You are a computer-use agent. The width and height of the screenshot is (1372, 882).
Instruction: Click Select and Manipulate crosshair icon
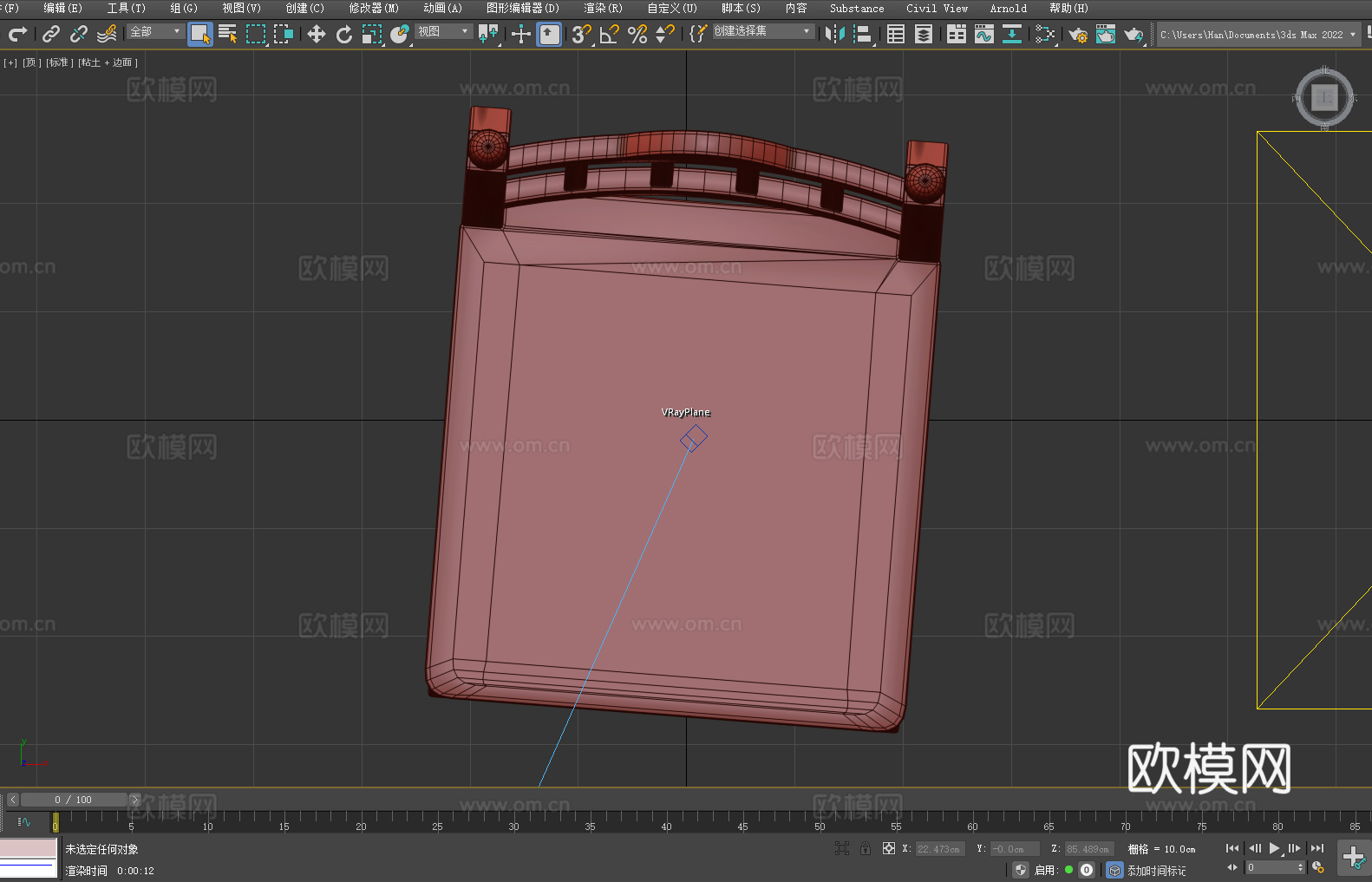point(521,34)
